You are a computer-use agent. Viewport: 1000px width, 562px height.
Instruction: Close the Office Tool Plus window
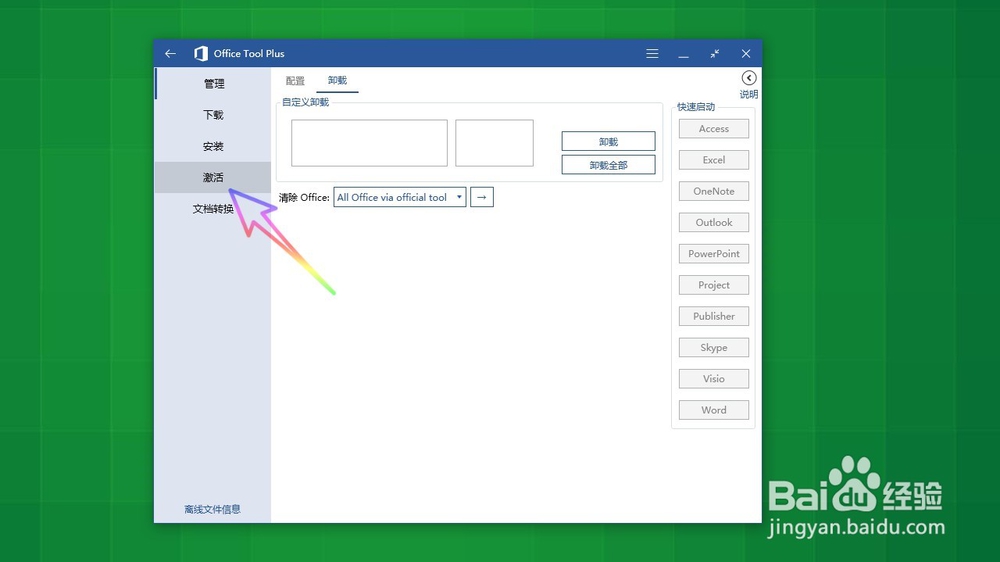point(746,54)
